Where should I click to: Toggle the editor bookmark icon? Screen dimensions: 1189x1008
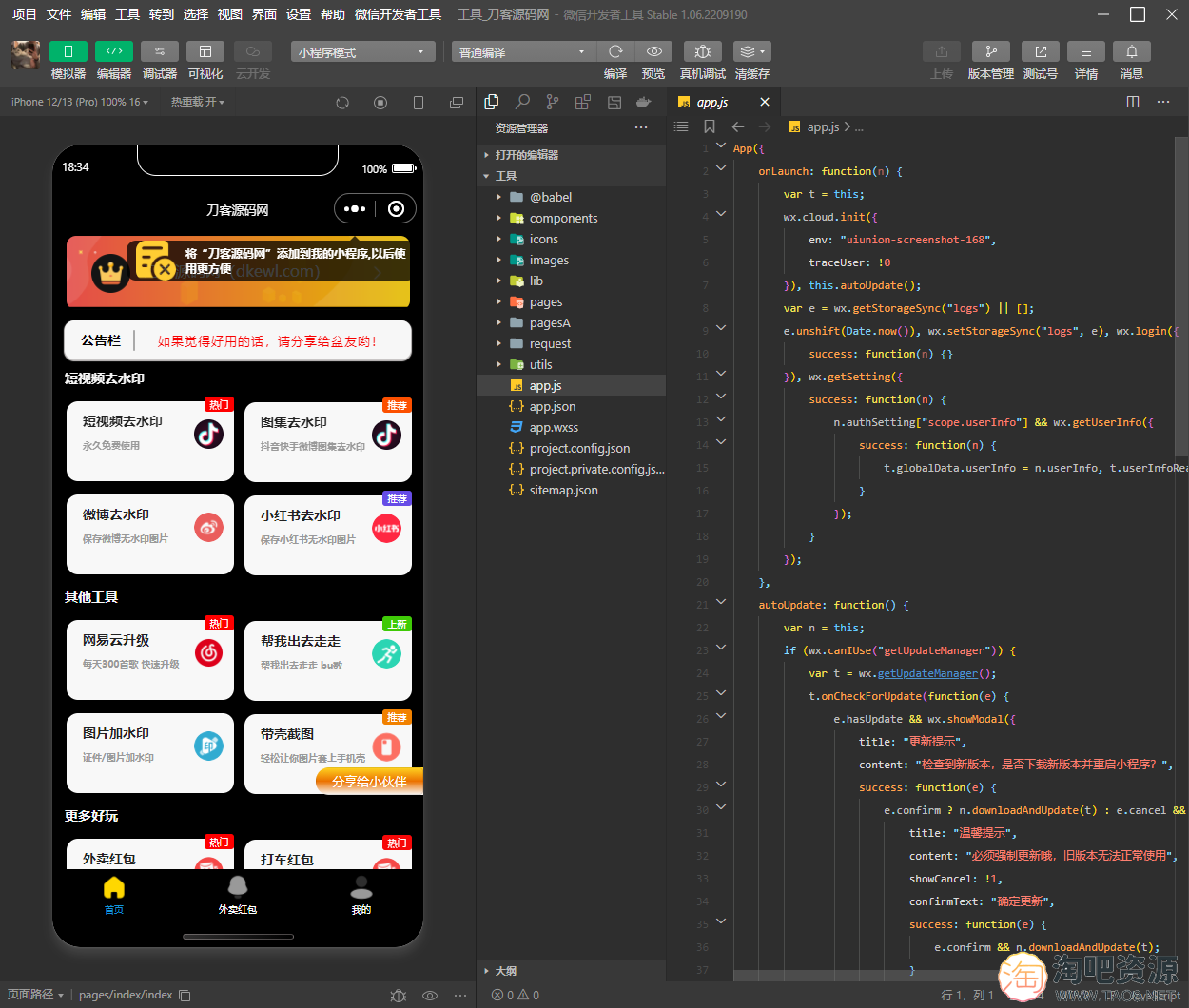click(710, 126)
